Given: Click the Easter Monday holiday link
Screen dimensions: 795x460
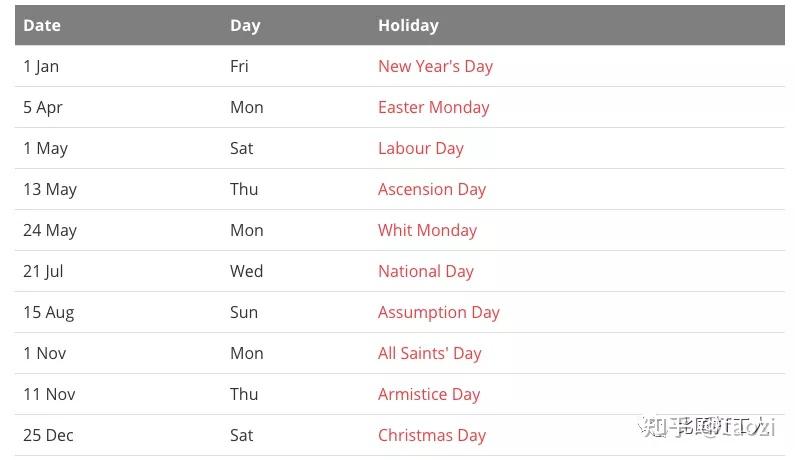Looking at the screenshot, I should [433, 107].
